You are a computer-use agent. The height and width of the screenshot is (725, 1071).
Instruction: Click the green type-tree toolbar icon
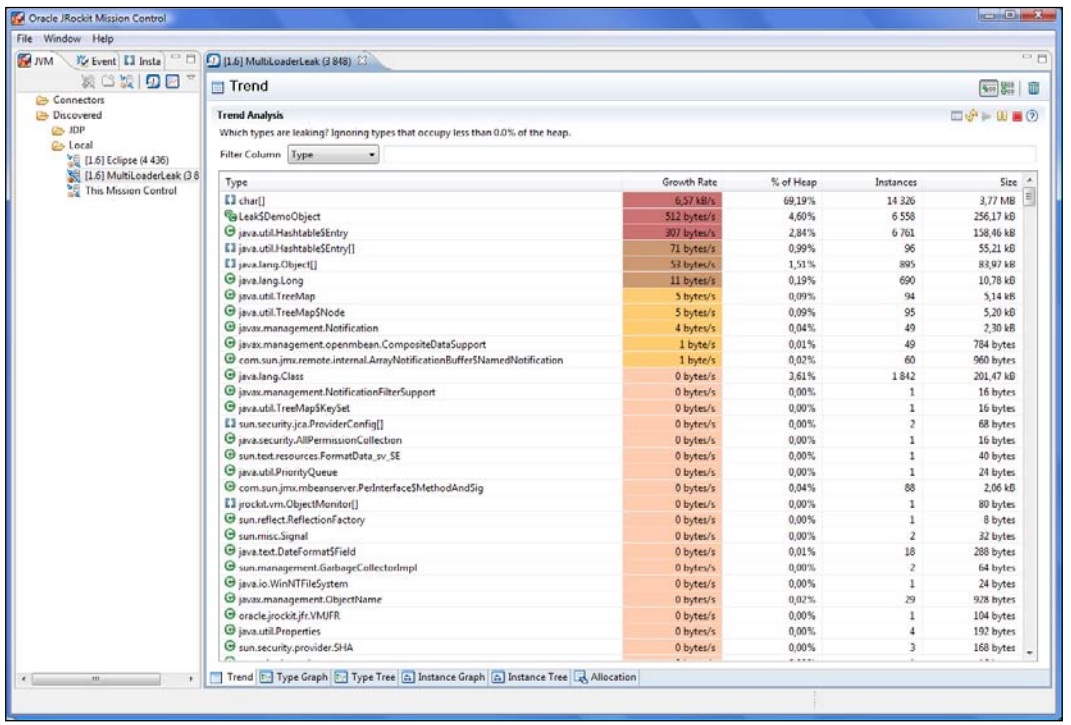tap(1007, 87)
